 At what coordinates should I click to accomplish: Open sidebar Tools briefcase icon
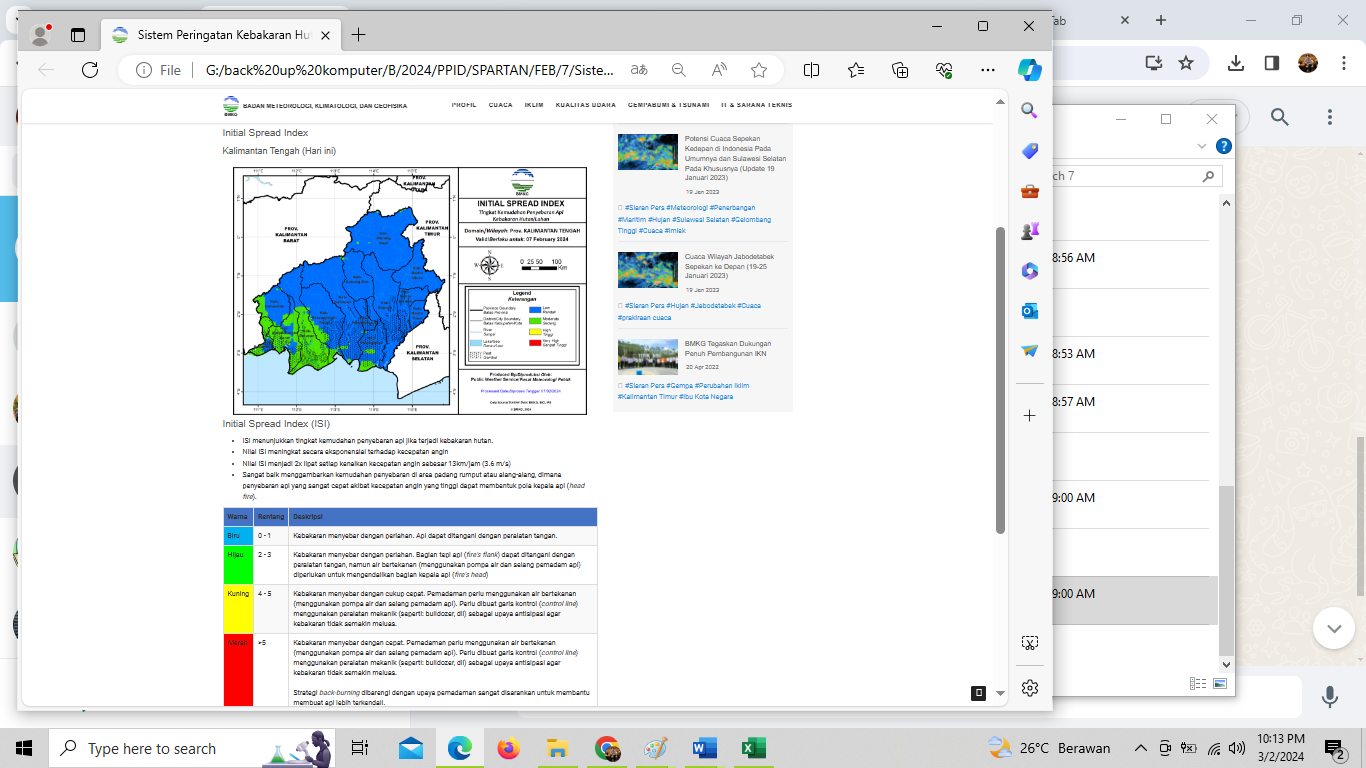1030,191
